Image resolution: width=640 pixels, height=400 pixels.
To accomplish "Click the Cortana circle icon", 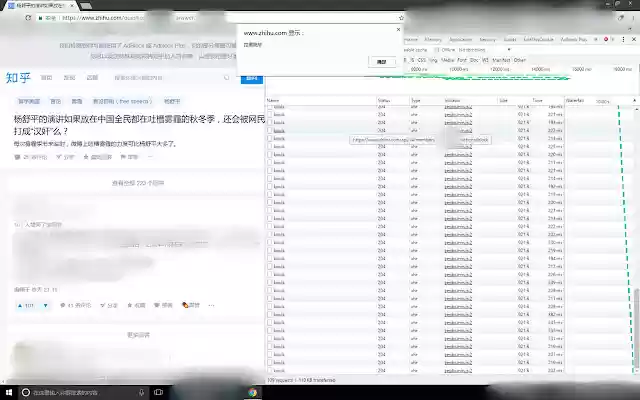I will tap(26, 393).
